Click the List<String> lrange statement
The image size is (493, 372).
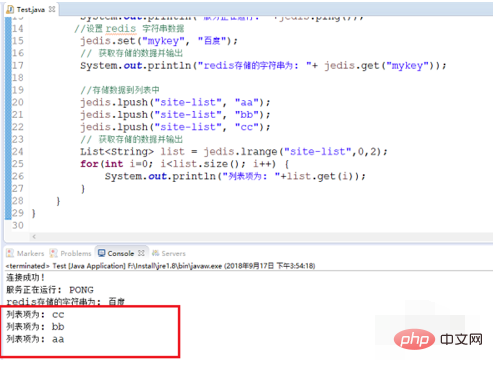[234, 152]
